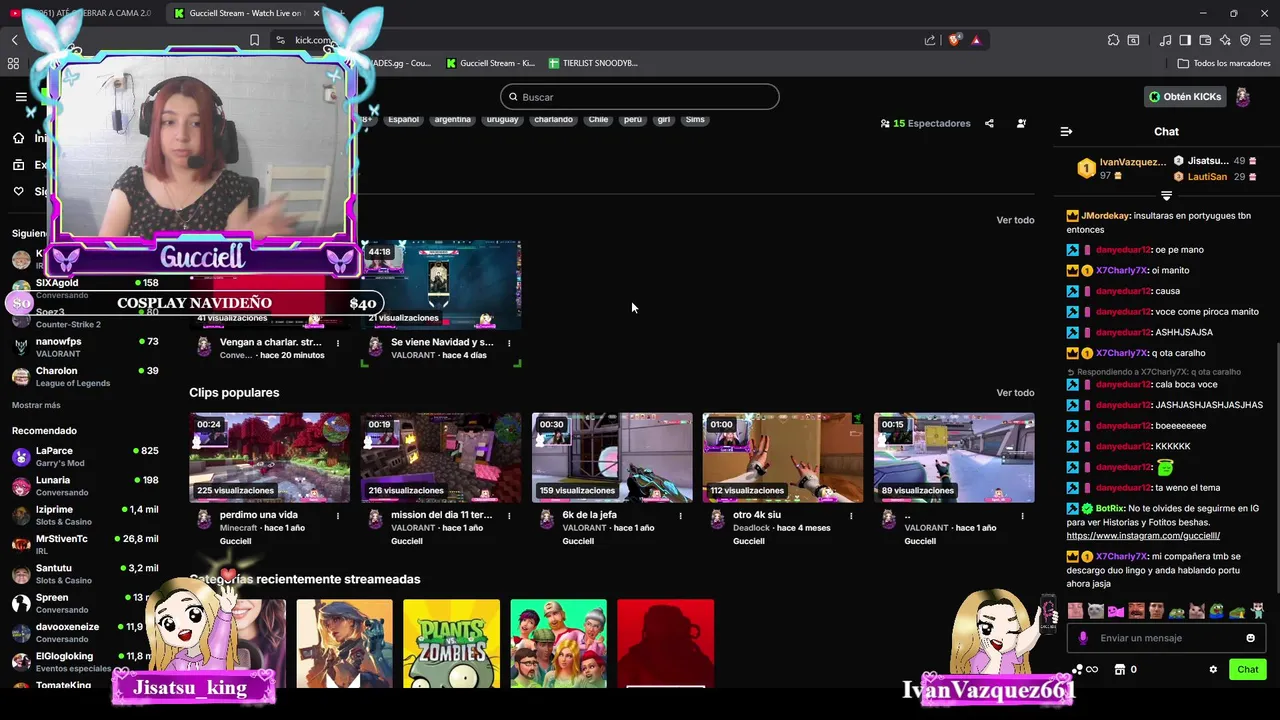Open followed channel Charolon
1280x720 pixels.
(85, 376)
